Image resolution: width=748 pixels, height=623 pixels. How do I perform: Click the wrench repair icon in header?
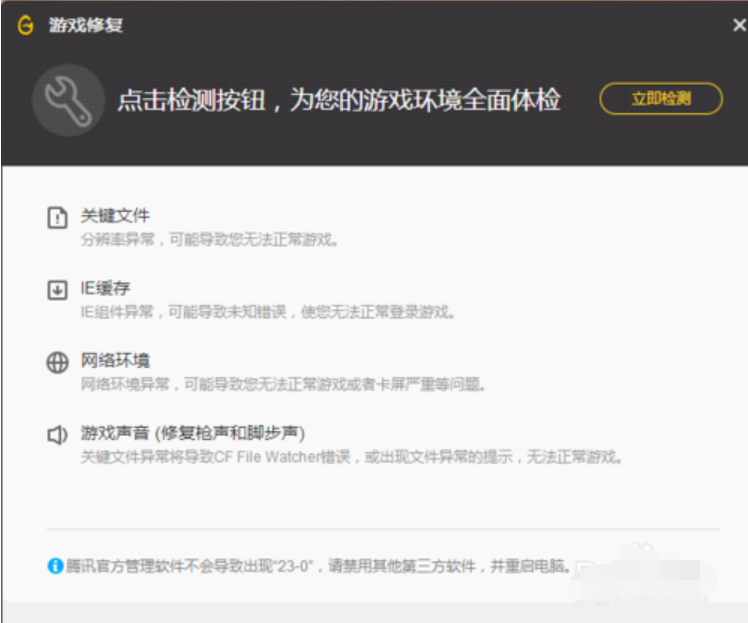[x=68, y=101]
